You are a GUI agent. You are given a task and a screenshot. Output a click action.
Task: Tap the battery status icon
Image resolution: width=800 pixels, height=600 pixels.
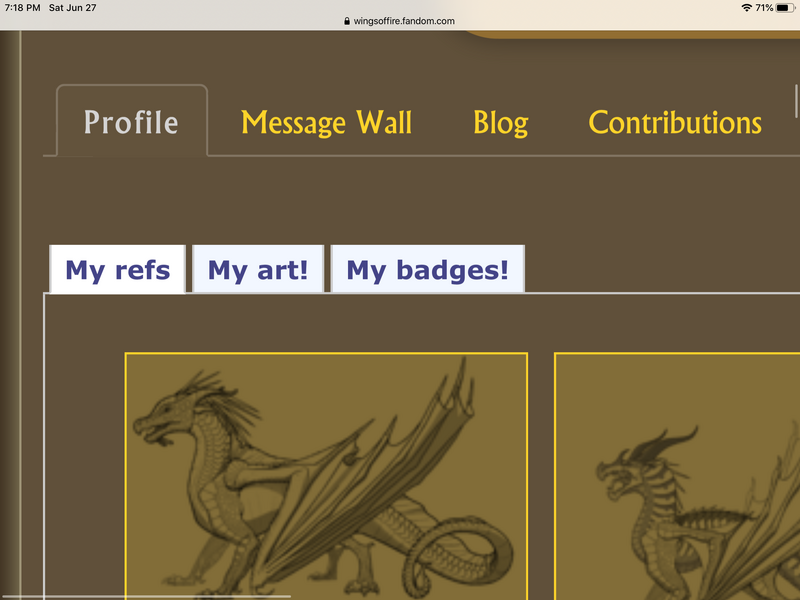pos(785,8)
